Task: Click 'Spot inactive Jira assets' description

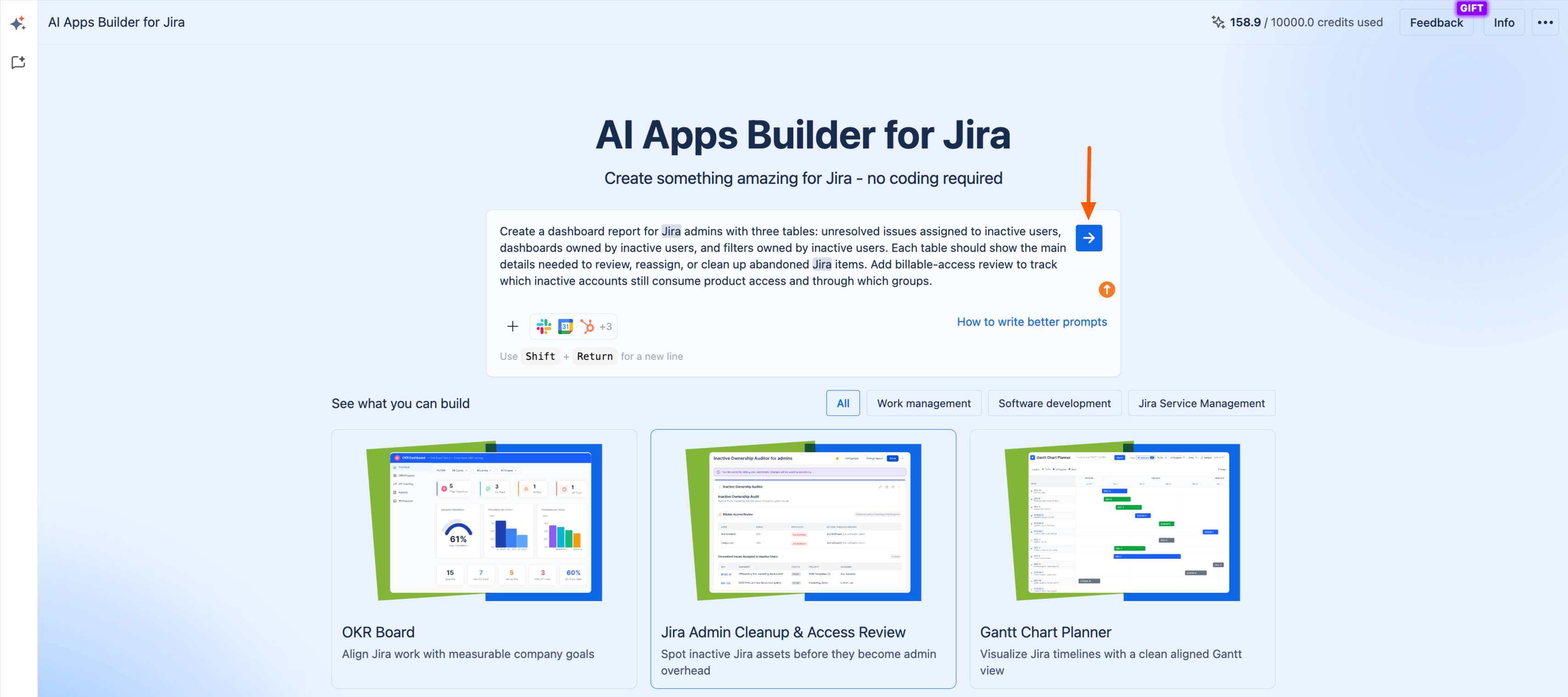Action: (798, 662)
